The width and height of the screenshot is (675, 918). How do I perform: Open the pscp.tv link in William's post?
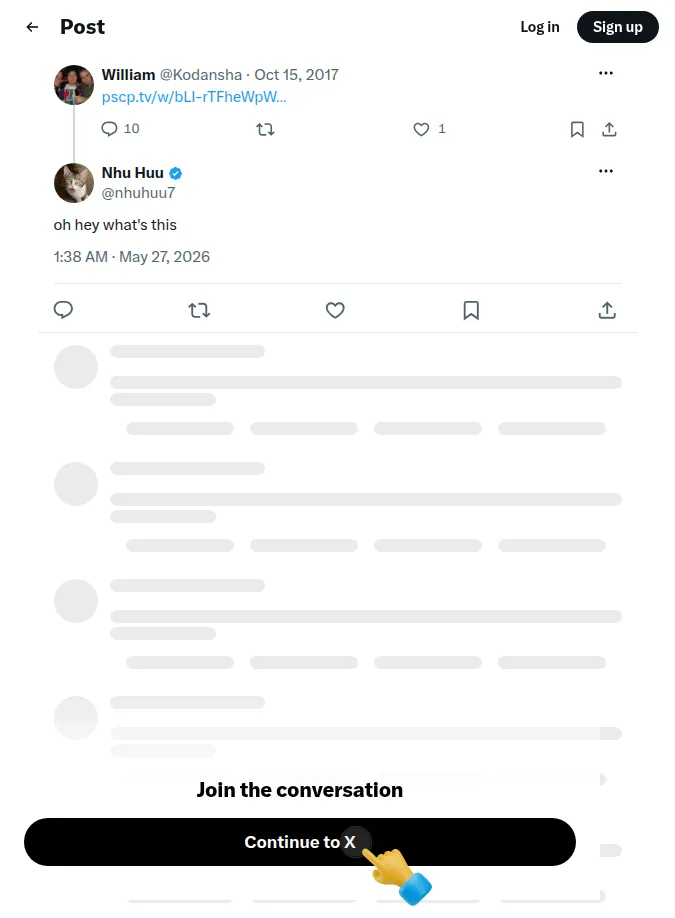[194, 97]
